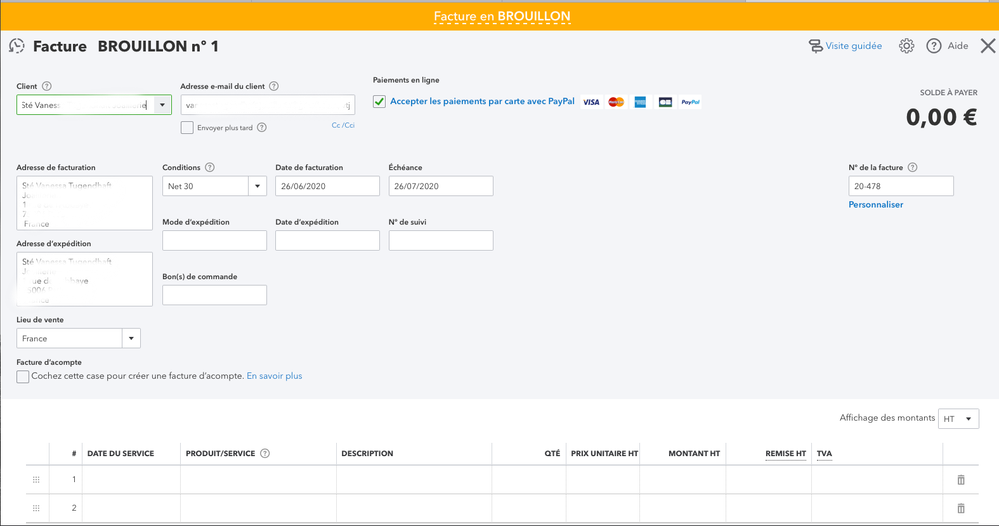The height and width of the screenshot is (526, 999).
Task: Uncheck Accepter les paiements par carte checkbox
Action: tap(379, 102)
